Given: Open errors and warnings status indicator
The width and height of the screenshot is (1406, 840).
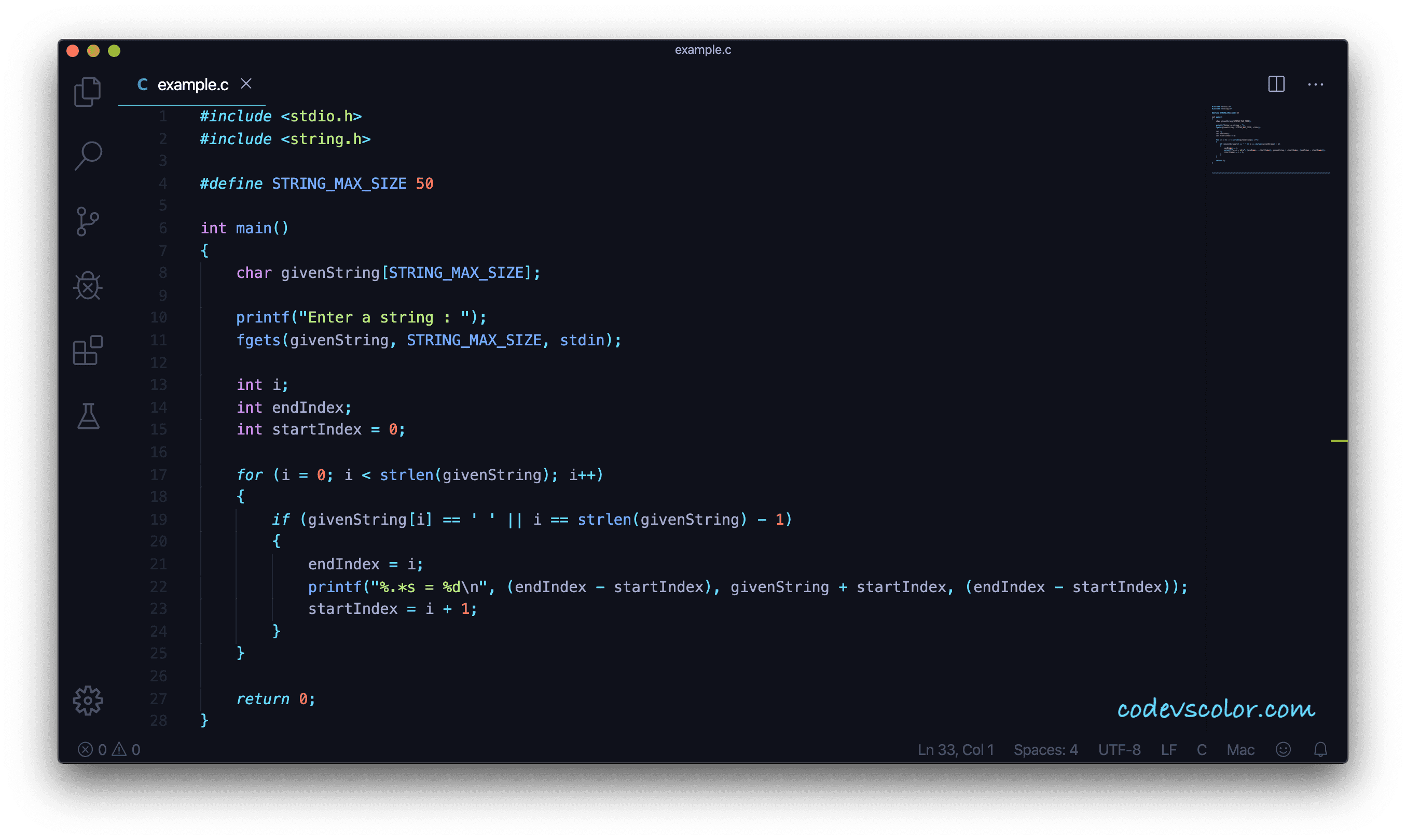Looking at the screenshot, I should [x=109, y=749].
